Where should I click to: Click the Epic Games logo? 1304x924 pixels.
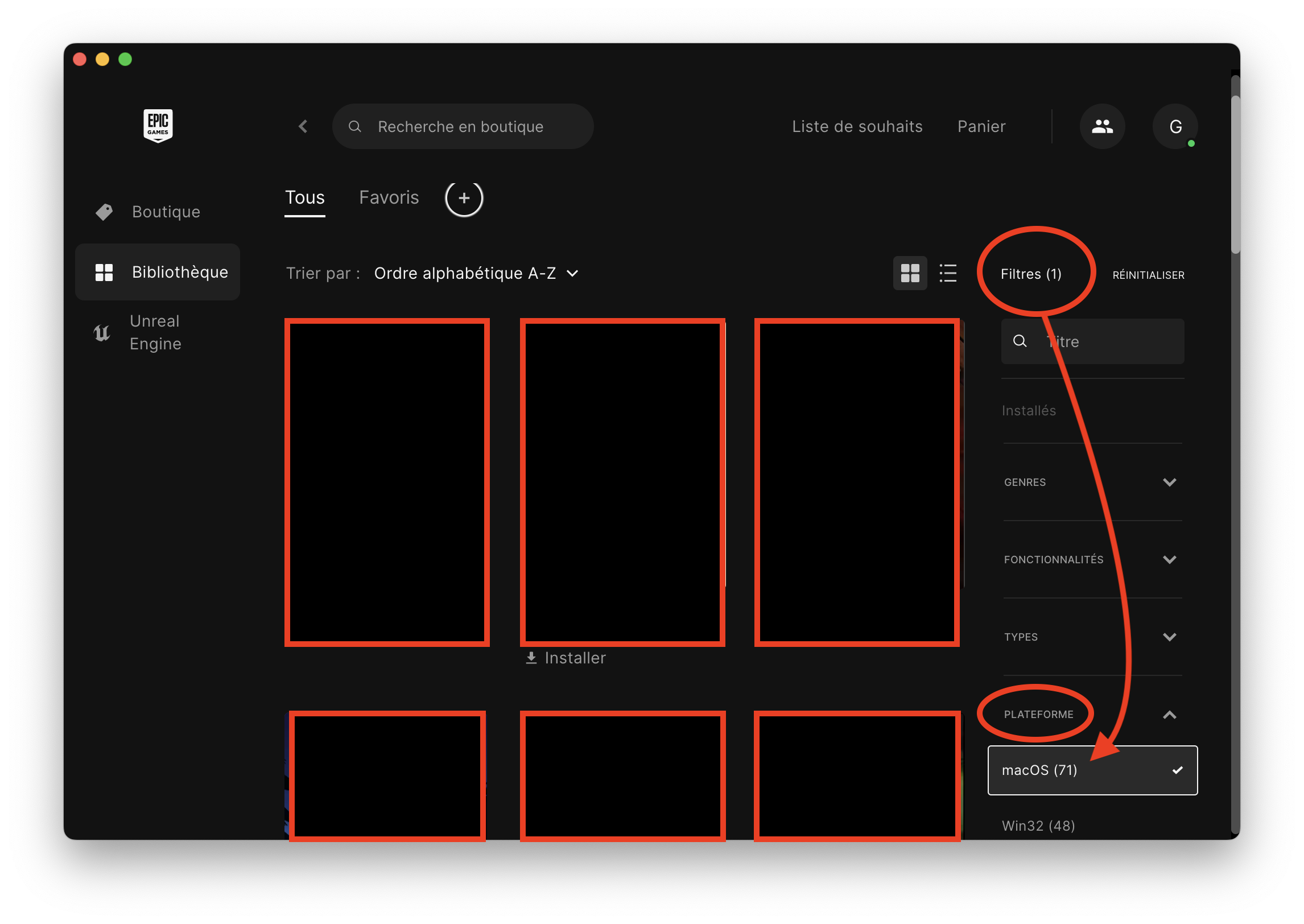point(158,126)
